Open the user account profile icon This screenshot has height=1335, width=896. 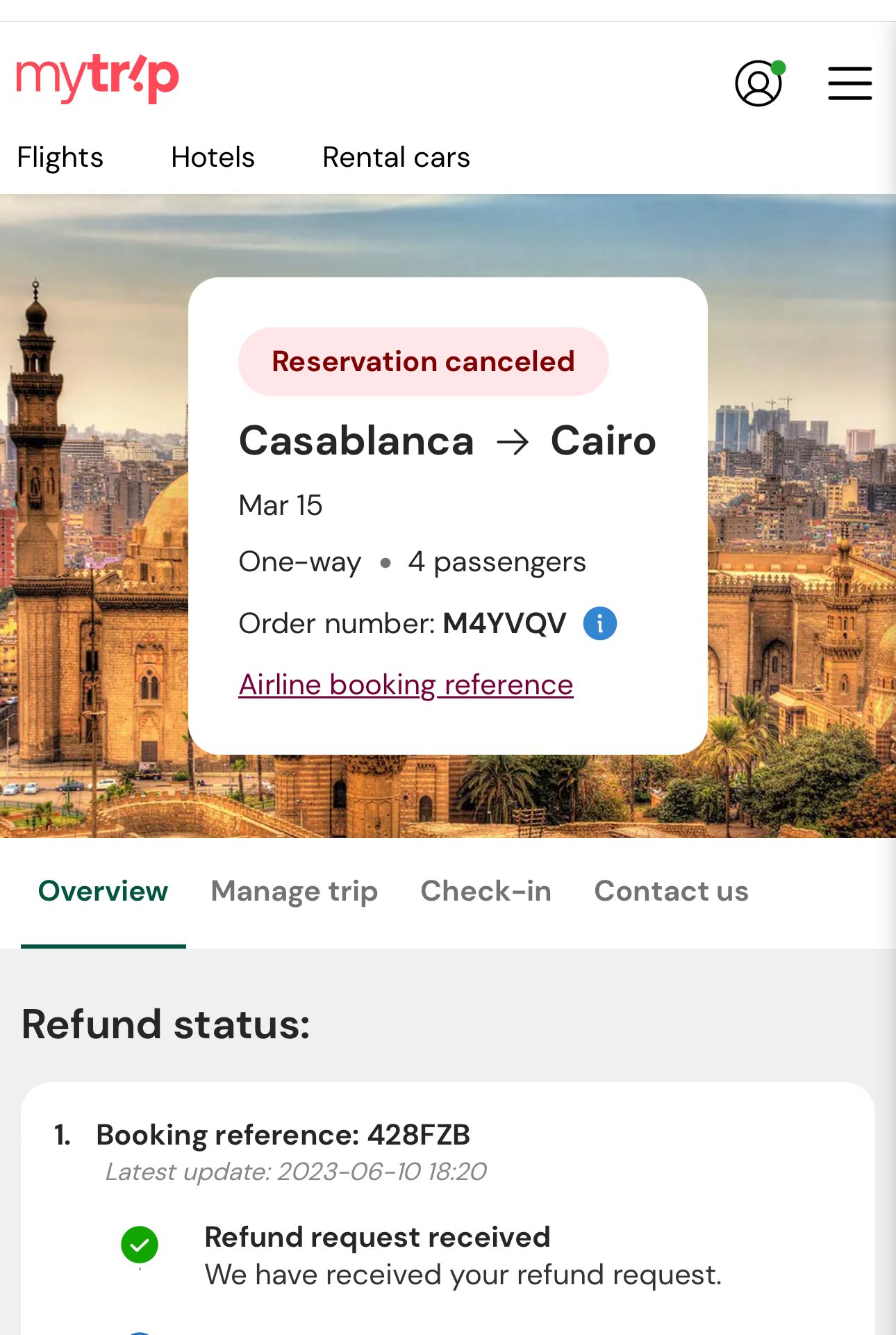tap(758, 83)
